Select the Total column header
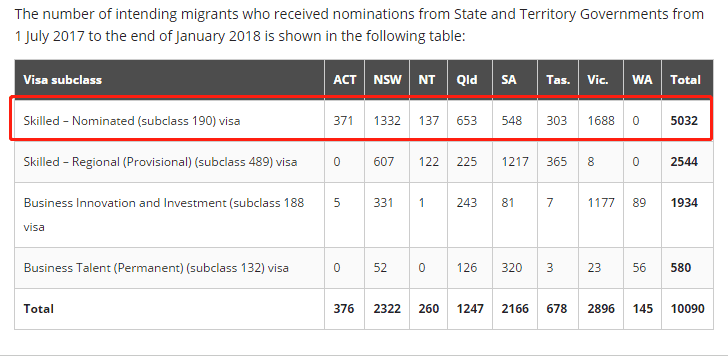The image size is (728, 361). tap(685, 80)
